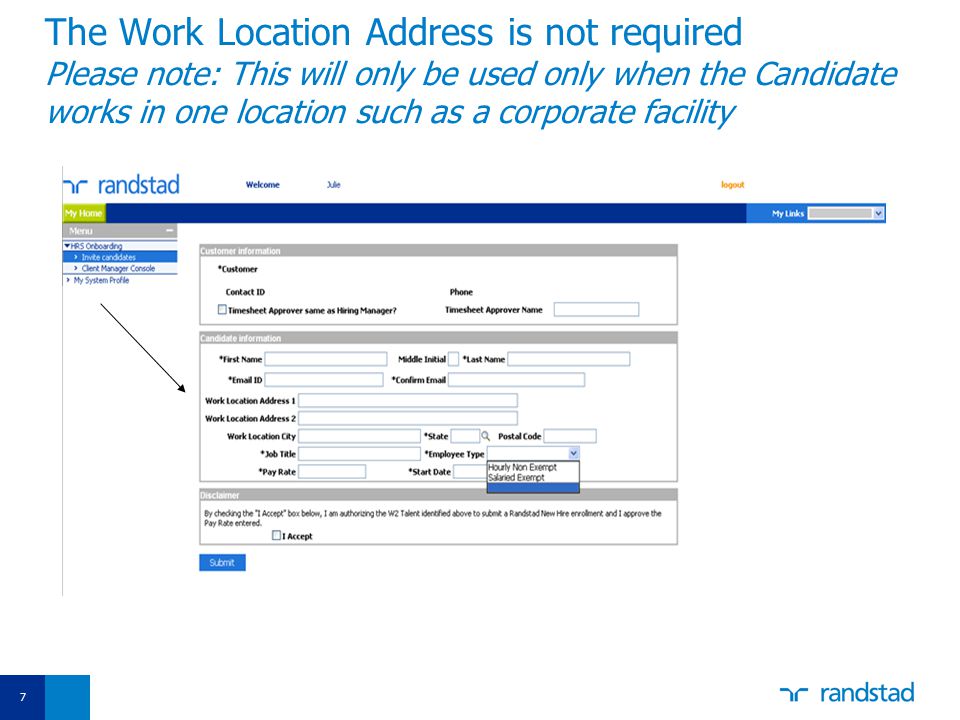Click into the Job Title field
Screen dimensions: 960x720
click(359, 454)
